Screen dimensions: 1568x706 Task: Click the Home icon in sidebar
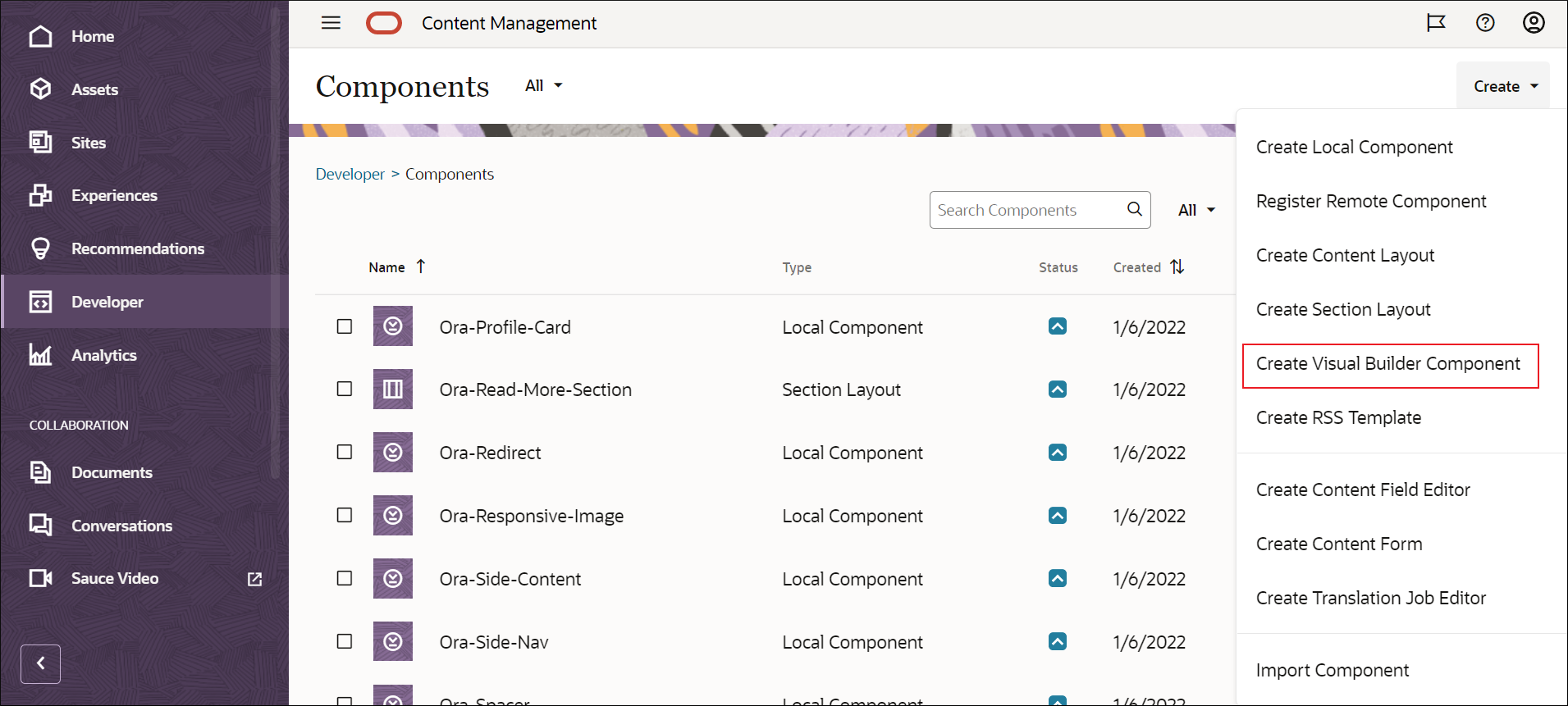coord(41,36)
